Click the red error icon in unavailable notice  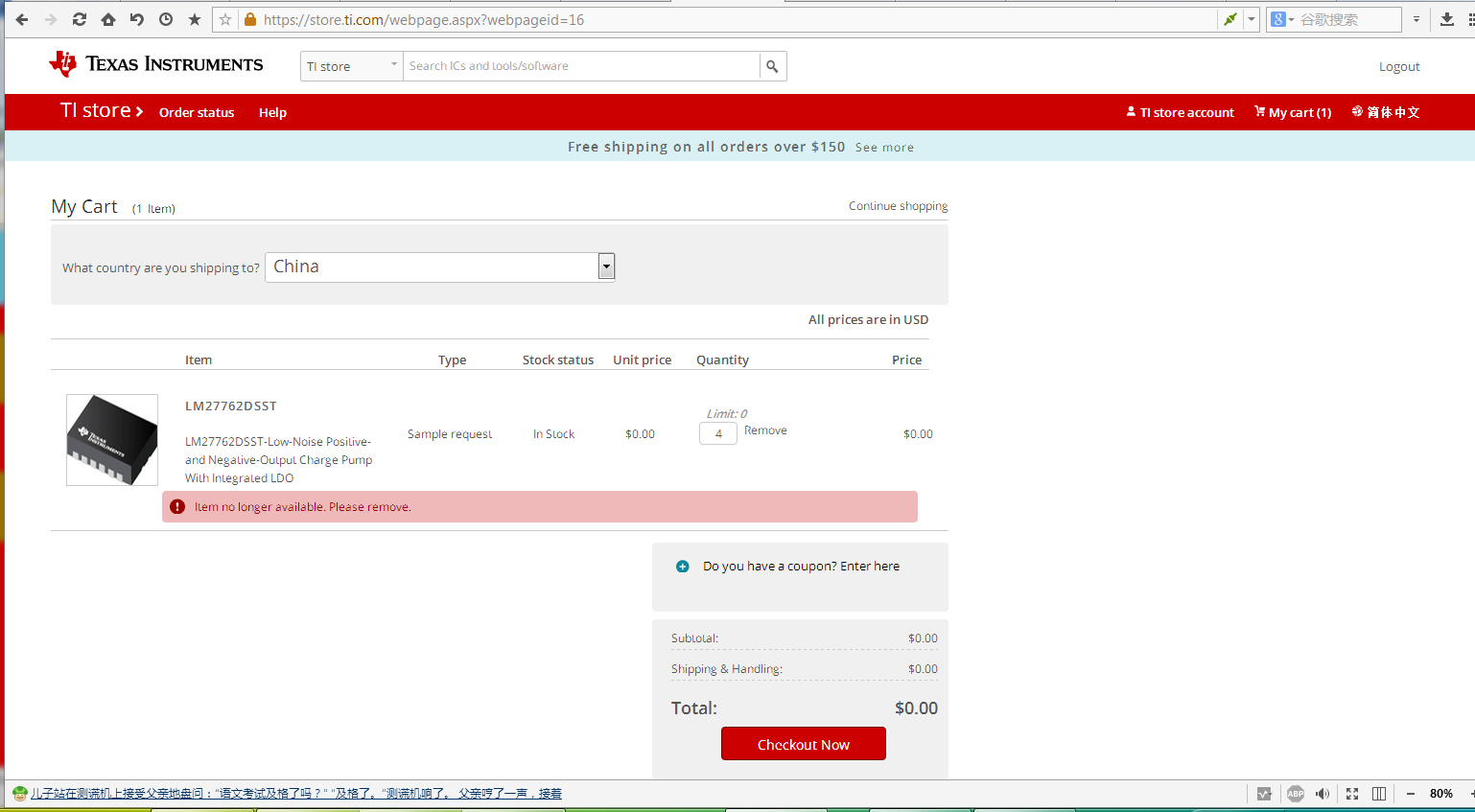(177, 507)
